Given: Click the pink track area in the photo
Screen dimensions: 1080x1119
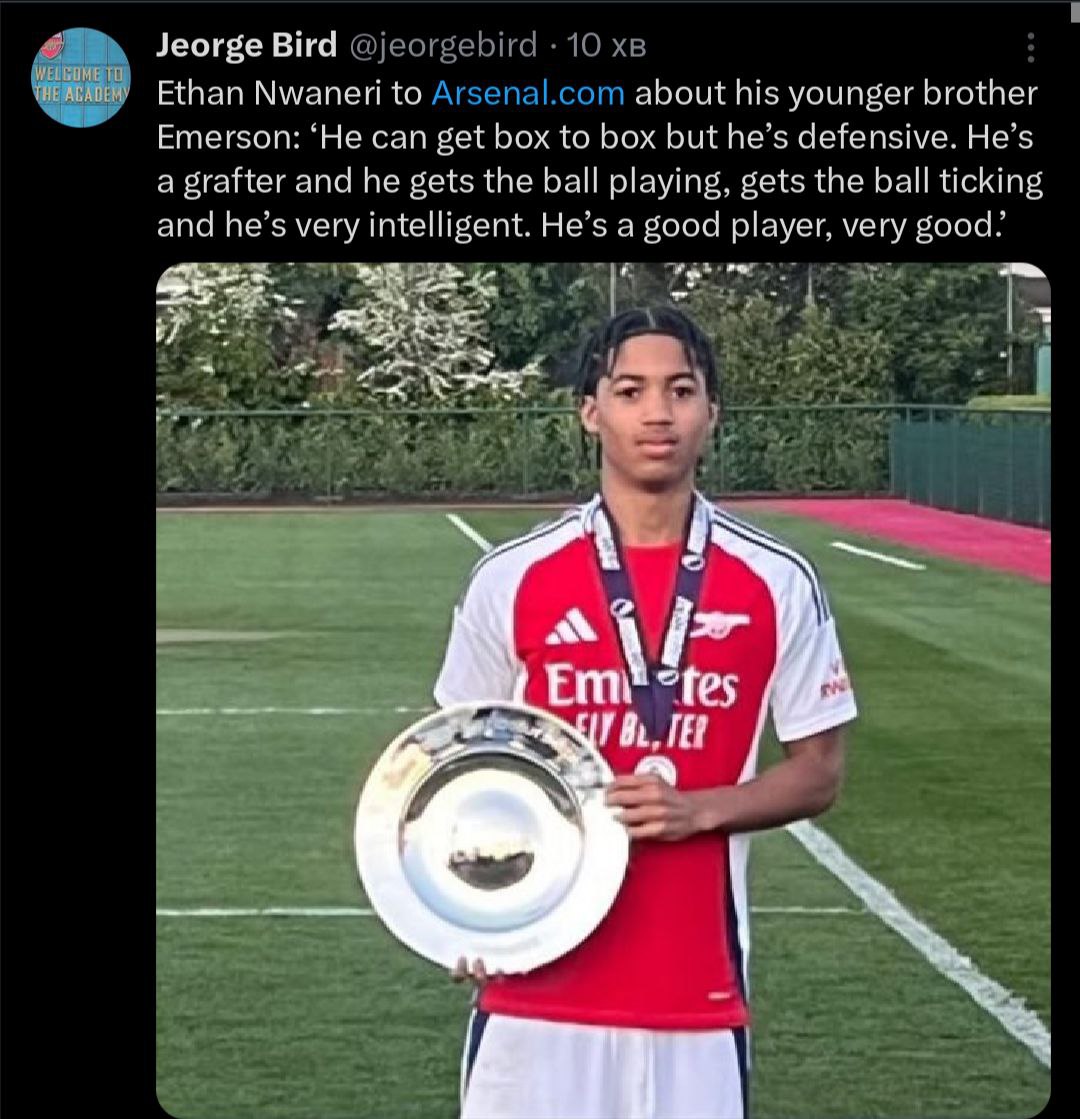Looking at the screenshot, I should click(x=927, y=531).
